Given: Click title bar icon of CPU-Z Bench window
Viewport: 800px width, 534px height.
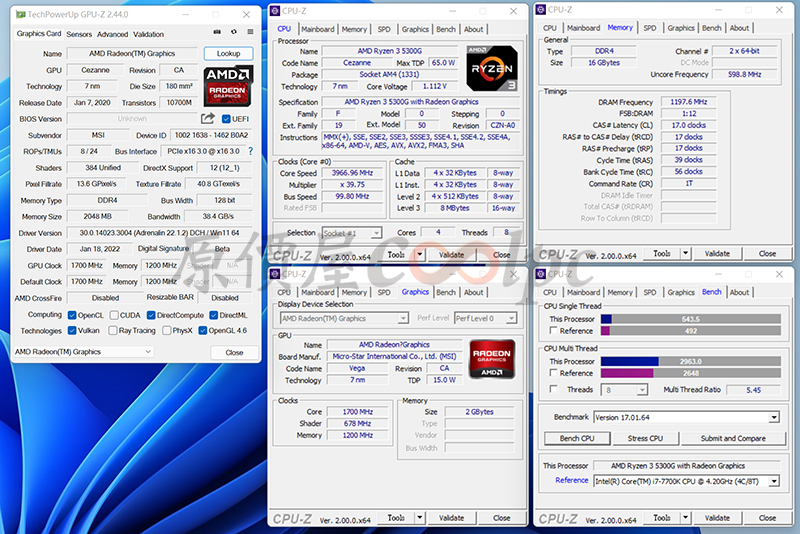Looking at the screenshot, I should 541,274.
